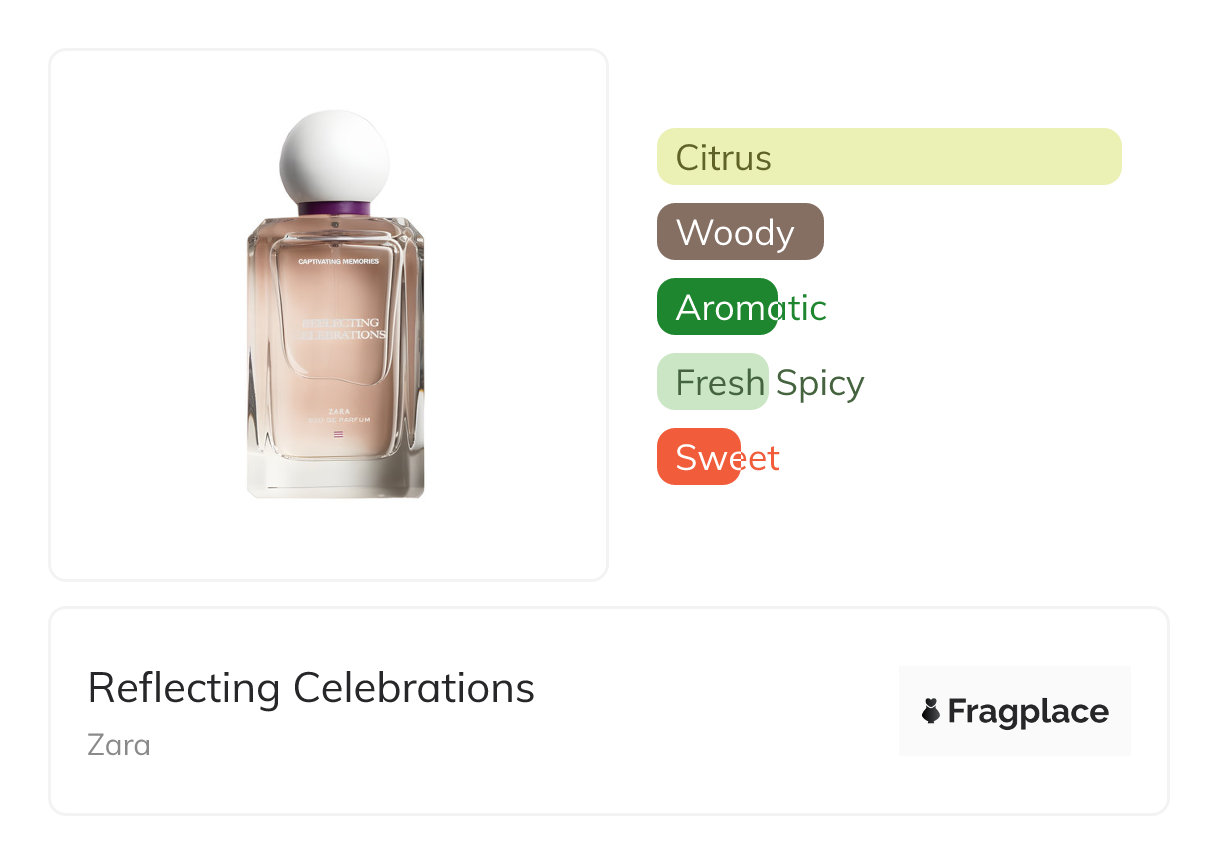Click the overflowing 'Spicy' text beside Fresh
This screenshot has height=864, width=1218.
tap(820, 383)
